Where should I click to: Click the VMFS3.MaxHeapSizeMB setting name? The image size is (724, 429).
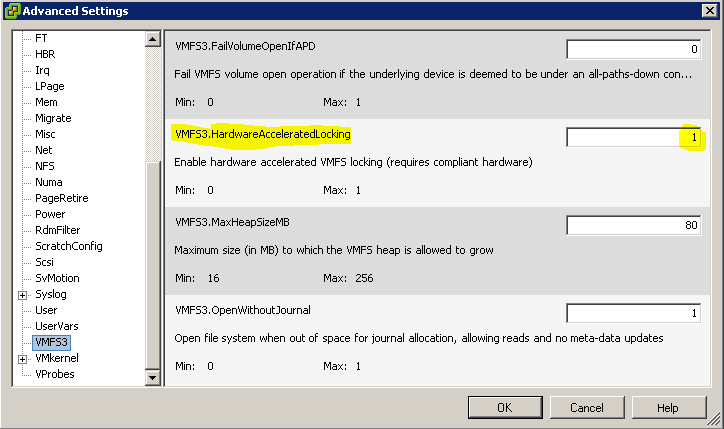click(232, 222)
